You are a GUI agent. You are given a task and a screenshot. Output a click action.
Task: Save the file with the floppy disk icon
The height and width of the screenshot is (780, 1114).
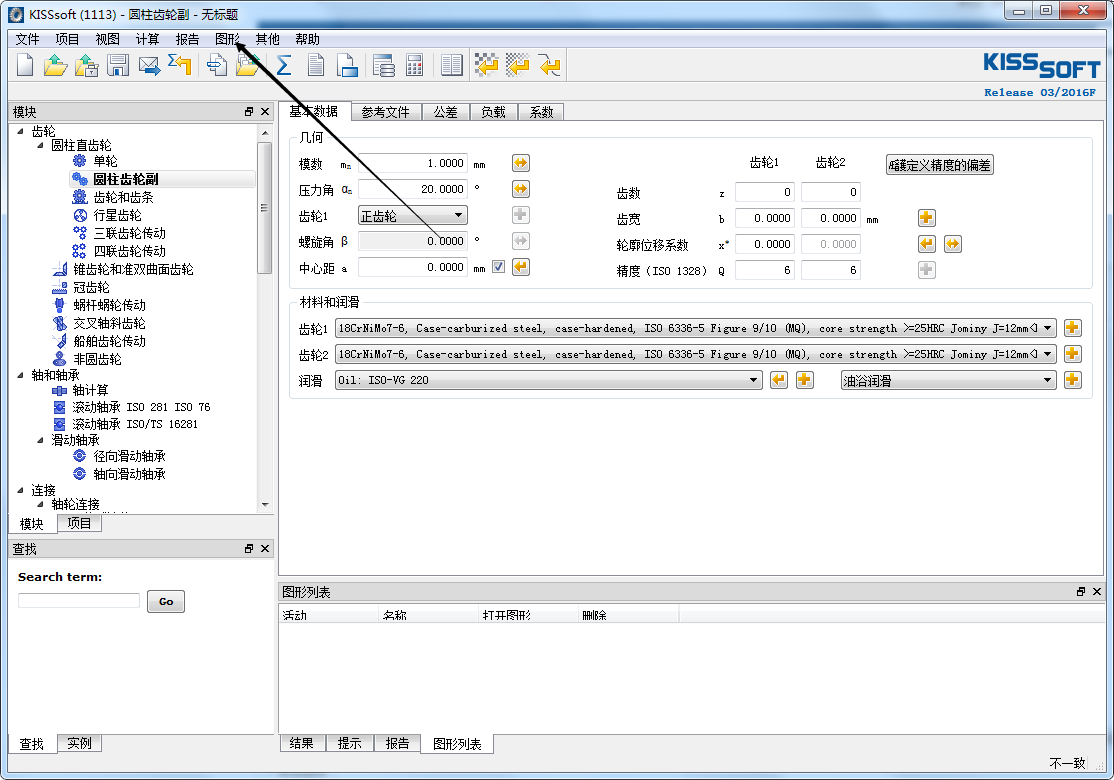coord(118,65)
